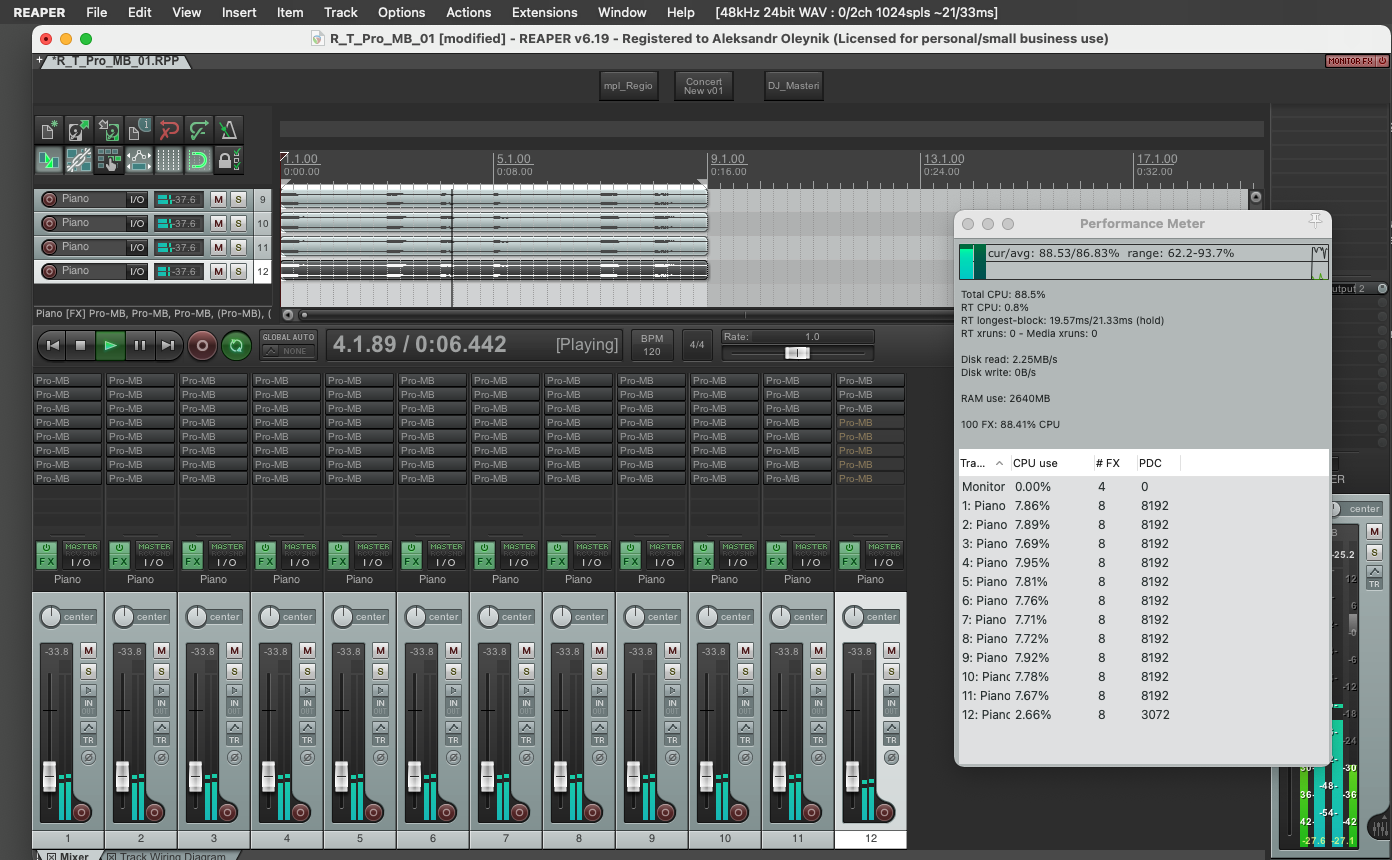Screen dimensions: 1392x860
Task: Toggle ripple editing toolbar icon
Action: pyautogui.click(x=109, y=160)
